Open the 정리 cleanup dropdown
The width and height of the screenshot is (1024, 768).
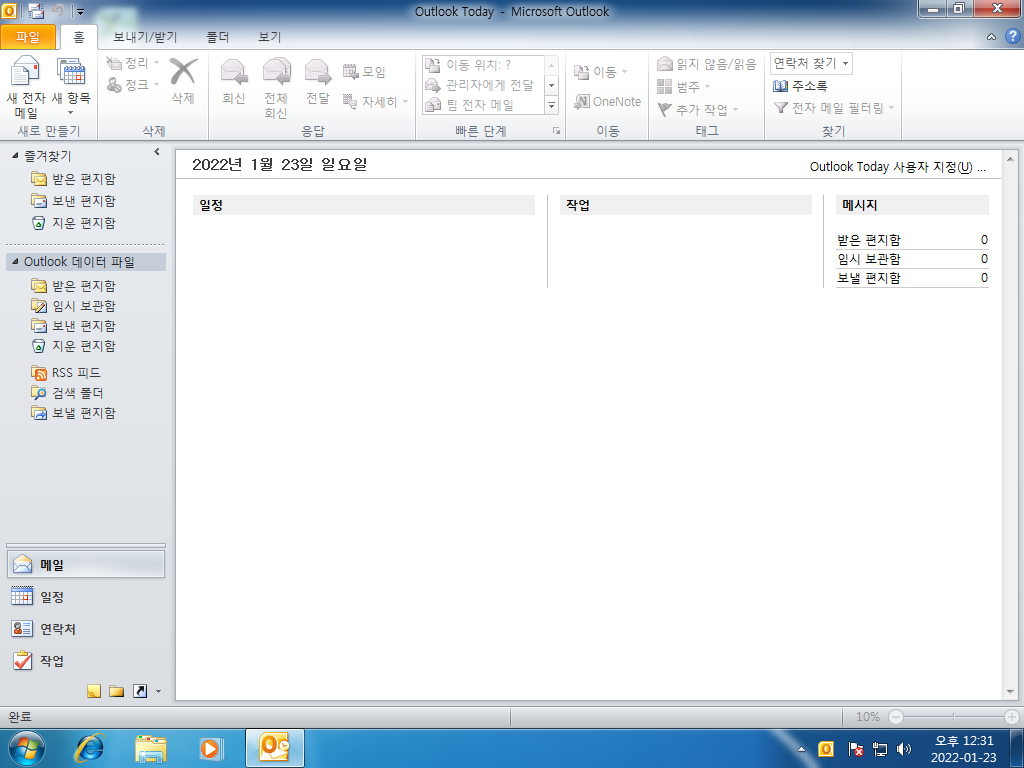pos(133,63)
